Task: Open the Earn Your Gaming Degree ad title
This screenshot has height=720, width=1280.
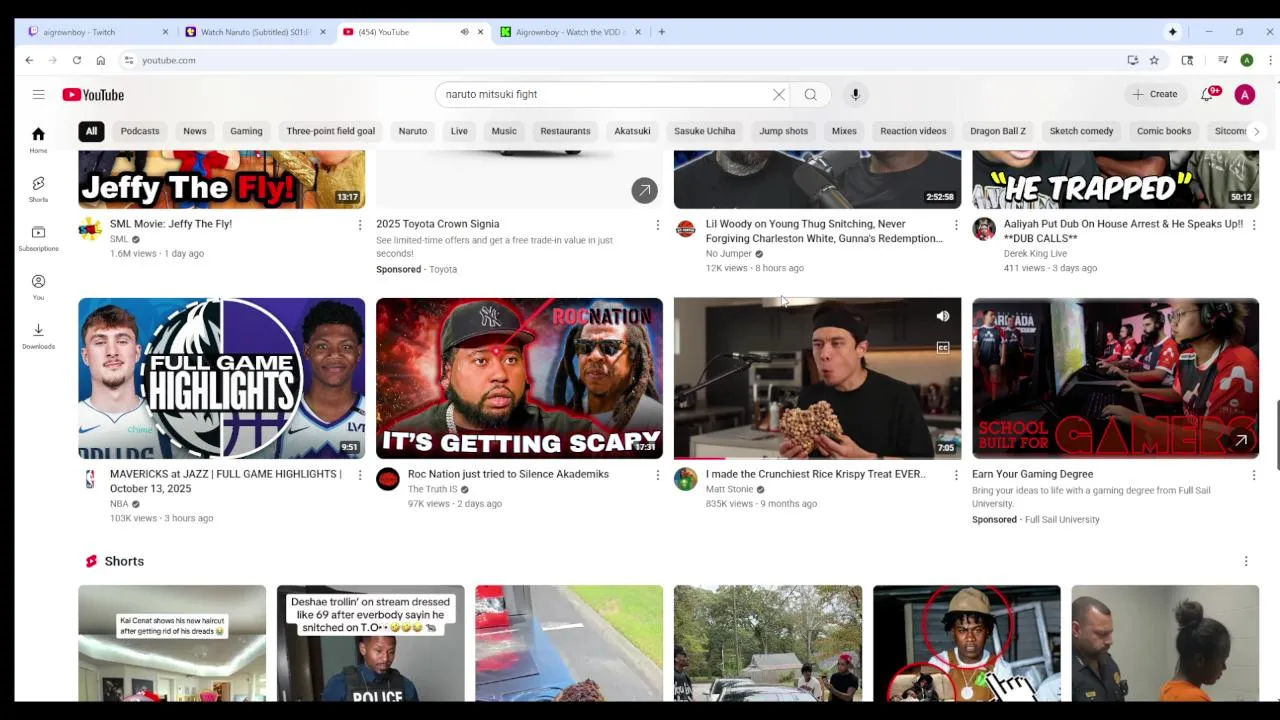Action: tap(1032, 474)
